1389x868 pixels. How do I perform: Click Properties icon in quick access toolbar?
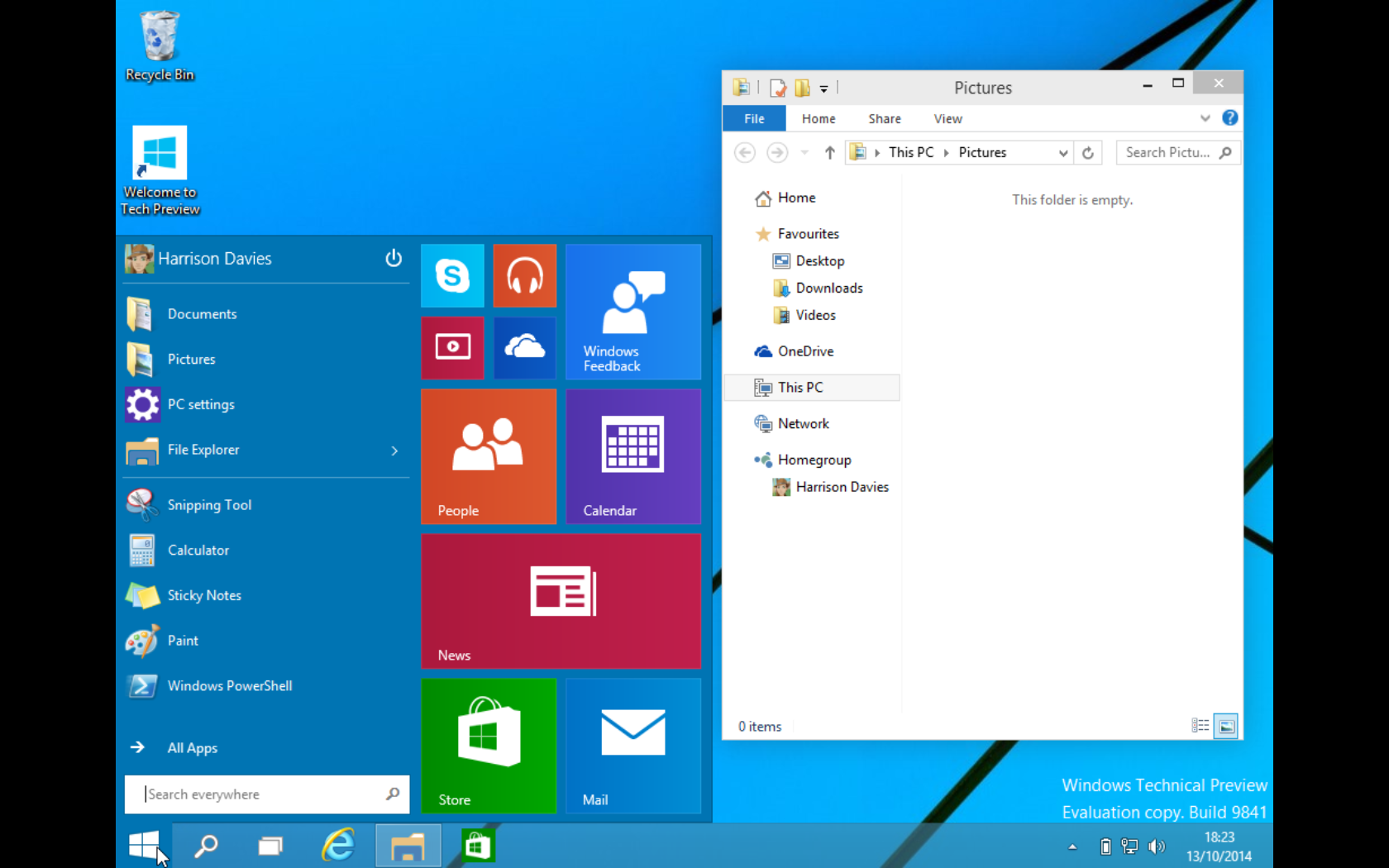[x=777, y=88]
